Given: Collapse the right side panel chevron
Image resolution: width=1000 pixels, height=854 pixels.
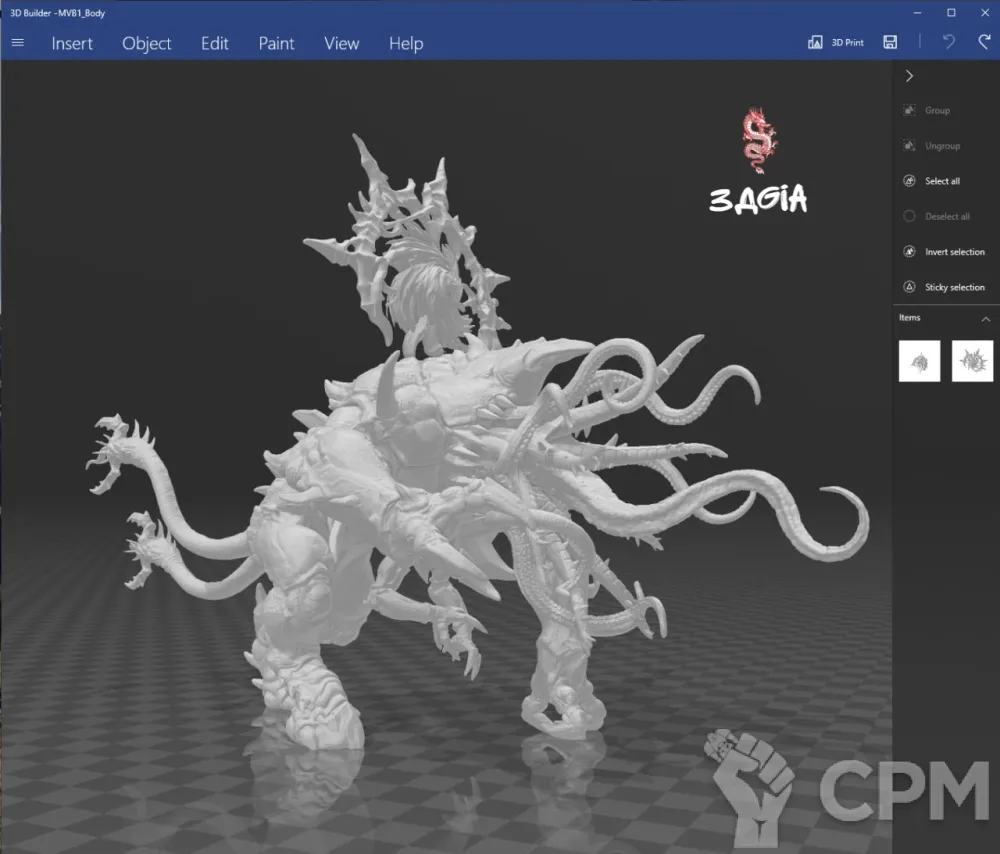Looking at the screenshot, I should click(x=909, y=76).
